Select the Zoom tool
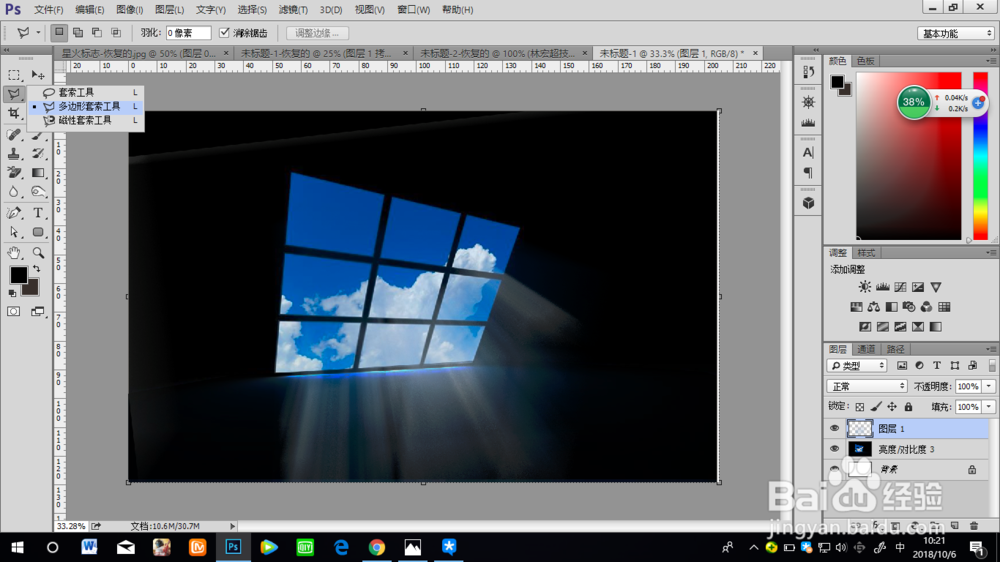The image size is (1000, 562). coord(38,253)
